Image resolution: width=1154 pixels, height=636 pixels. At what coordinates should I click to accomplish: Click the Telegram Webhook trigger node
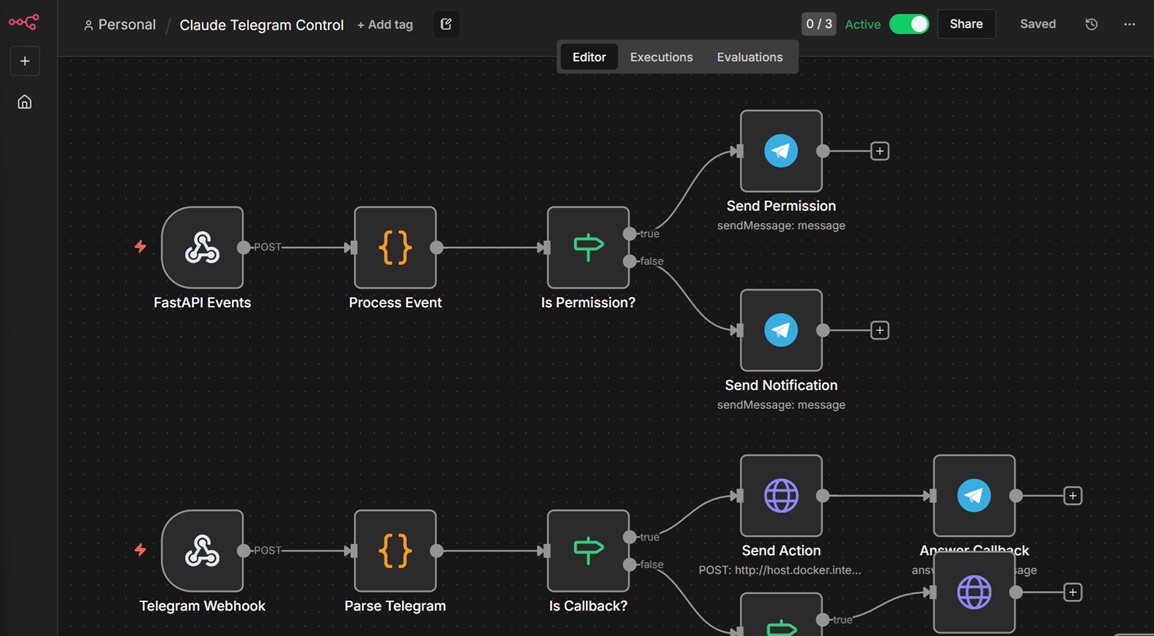coord(202,551)
